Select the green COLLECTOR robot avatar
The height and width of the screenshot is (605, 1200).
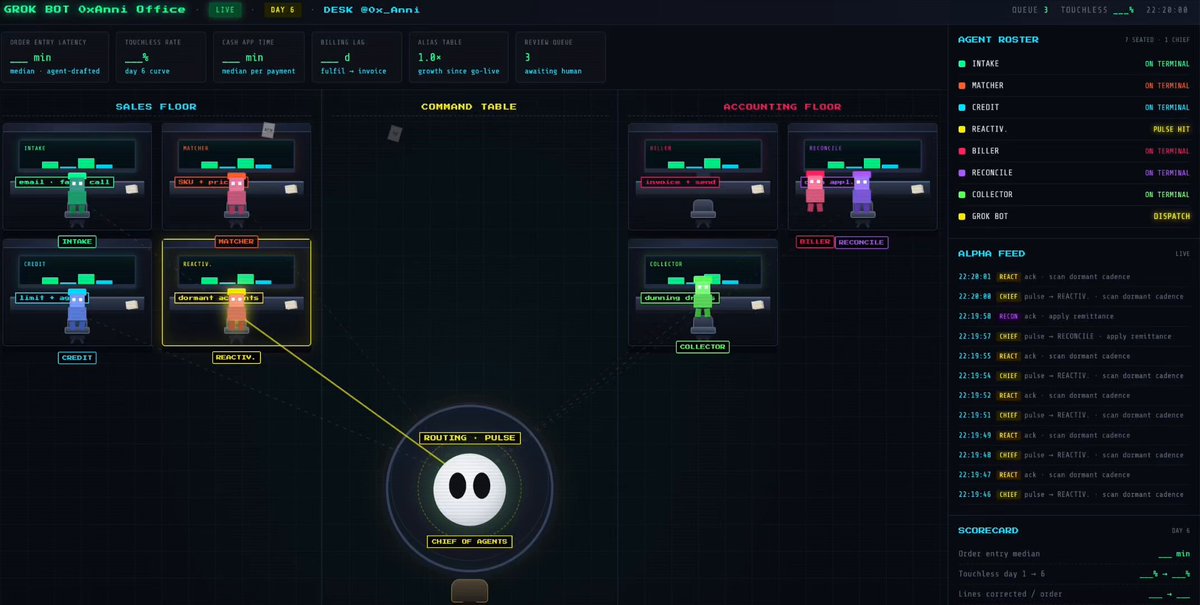point(703,297)
